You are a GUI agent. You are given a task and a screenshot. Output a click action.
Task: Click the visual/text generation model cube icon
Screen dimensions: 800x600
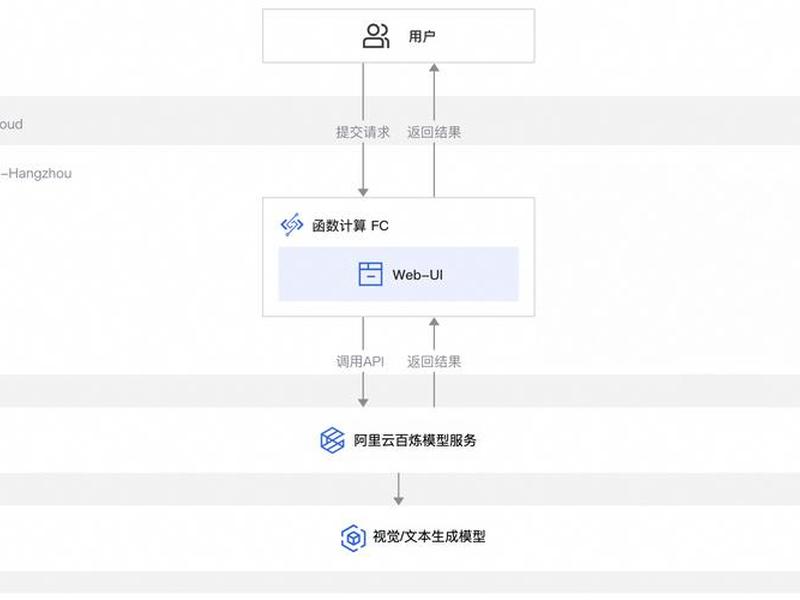click(353, 538)
